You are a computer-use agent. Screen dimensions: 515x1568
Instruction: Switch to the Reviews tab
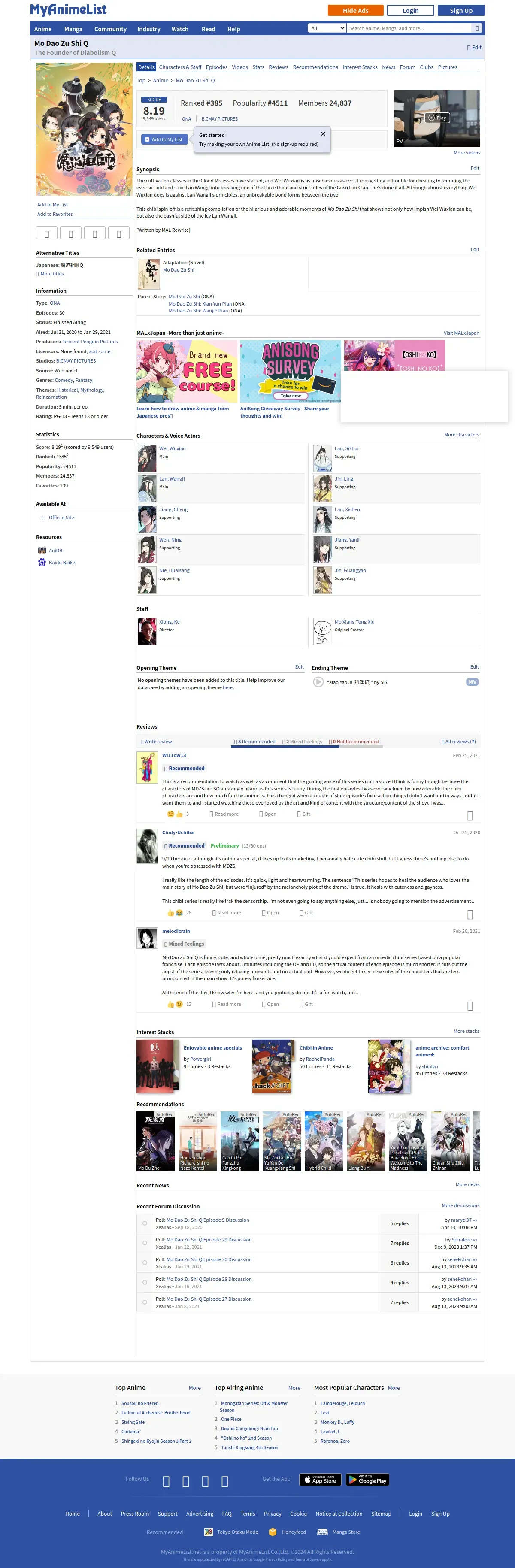point(278,67)
